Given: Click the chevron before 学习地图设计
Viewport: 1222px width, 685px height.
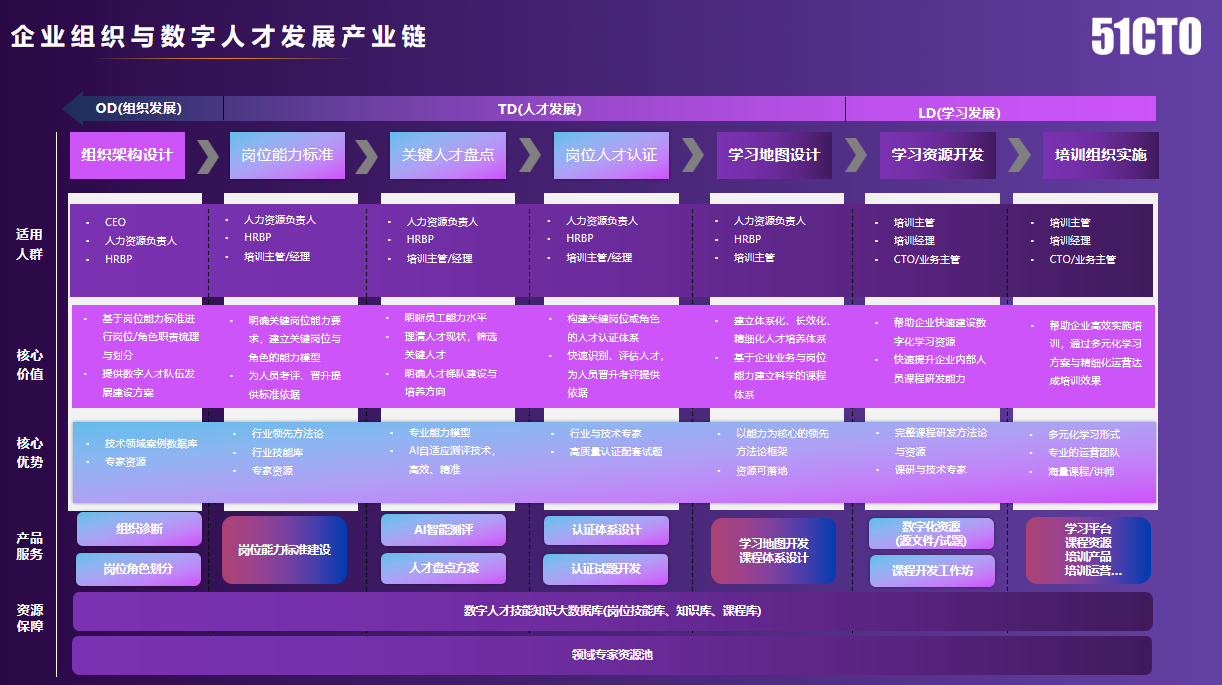Looking at the screenshot, I should 693,155.
